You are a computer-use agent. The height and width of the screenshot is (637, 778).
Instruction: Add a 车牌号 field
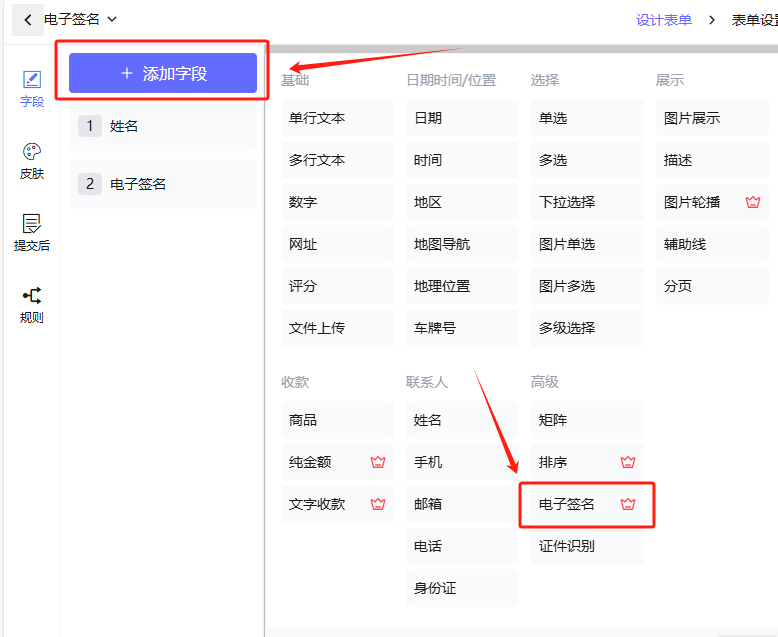[462, 328]
